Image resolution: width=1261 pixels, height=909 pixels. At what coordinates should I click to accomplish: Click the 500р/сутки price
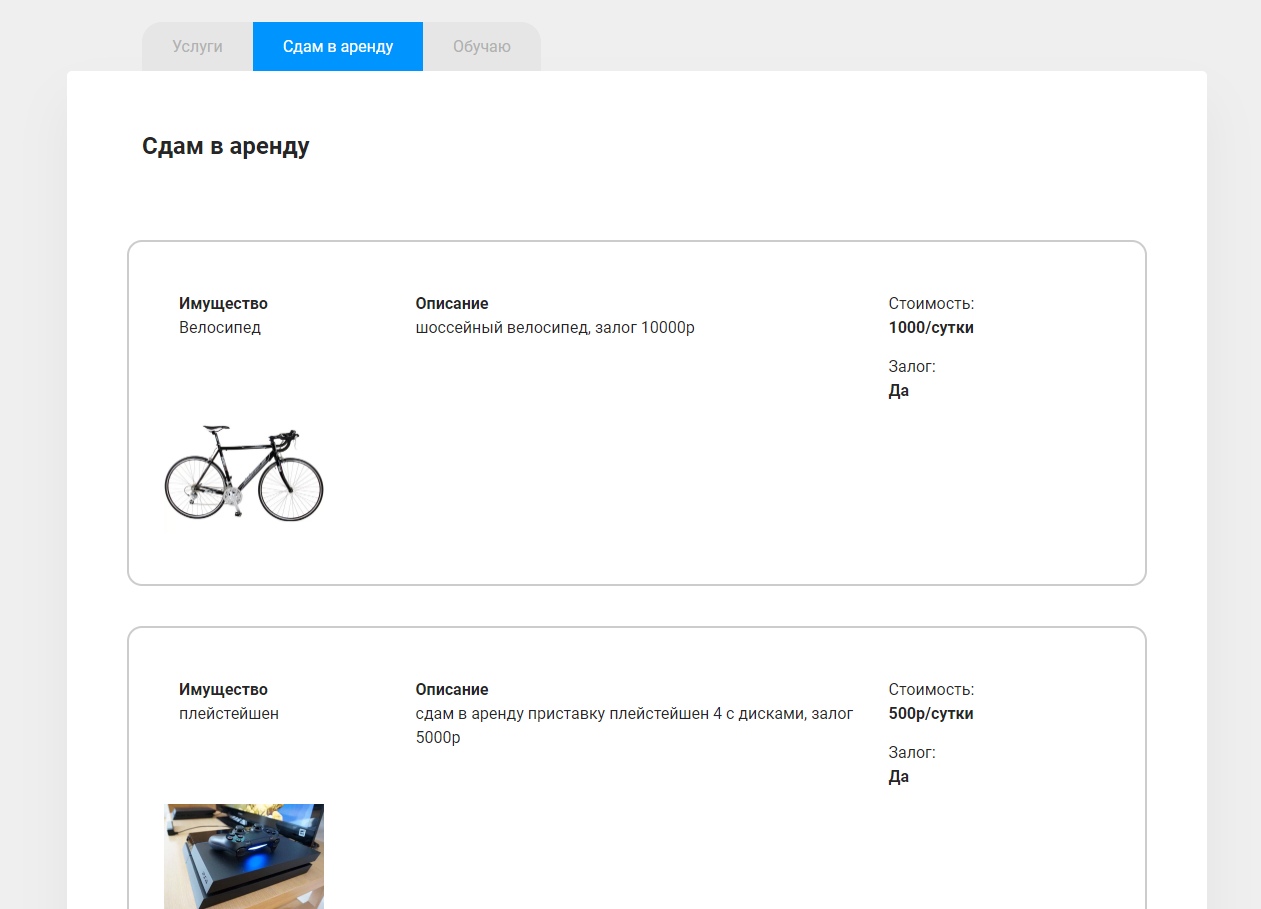point(931,713)
